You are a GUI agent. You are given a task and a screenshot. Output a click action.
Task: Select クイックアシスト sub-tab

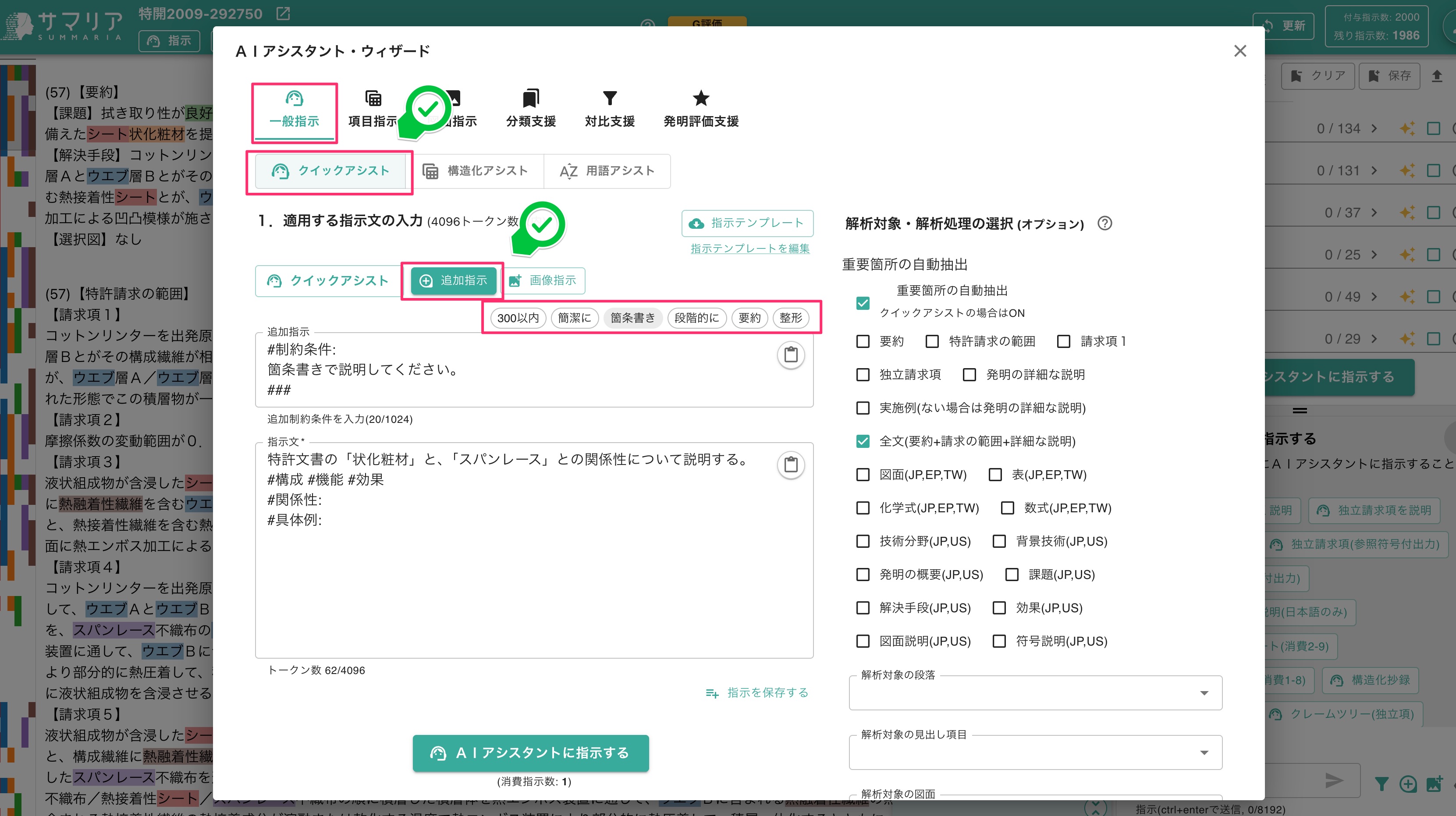pyautogui.click(x=330, y=170)
